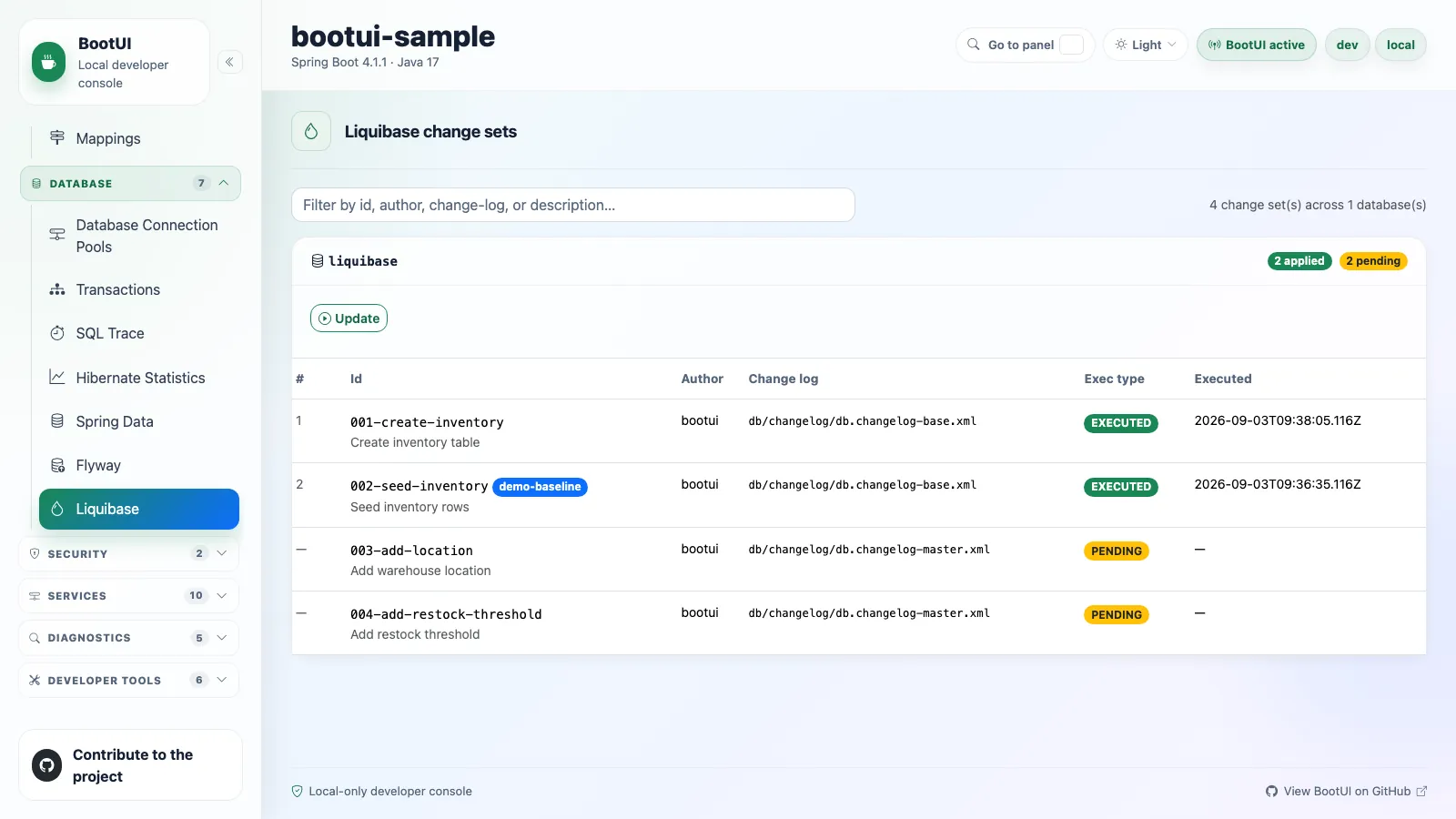
Task: Click the Author column header
Action: [x=703, y=379]
